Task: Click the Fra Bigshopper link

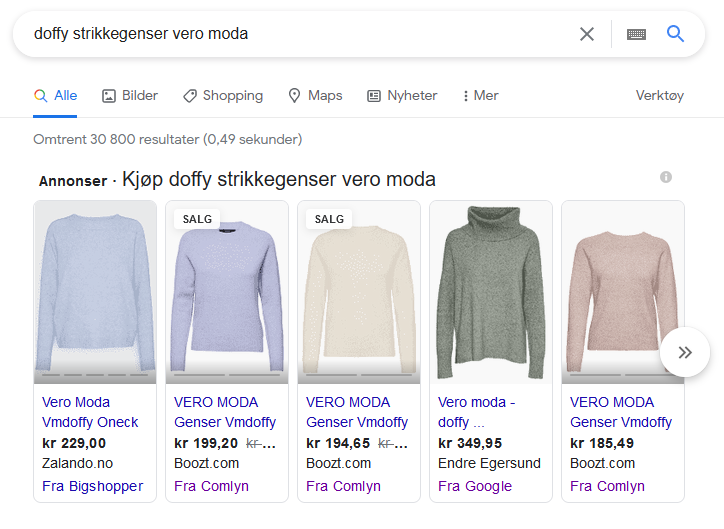Action: 92,486
